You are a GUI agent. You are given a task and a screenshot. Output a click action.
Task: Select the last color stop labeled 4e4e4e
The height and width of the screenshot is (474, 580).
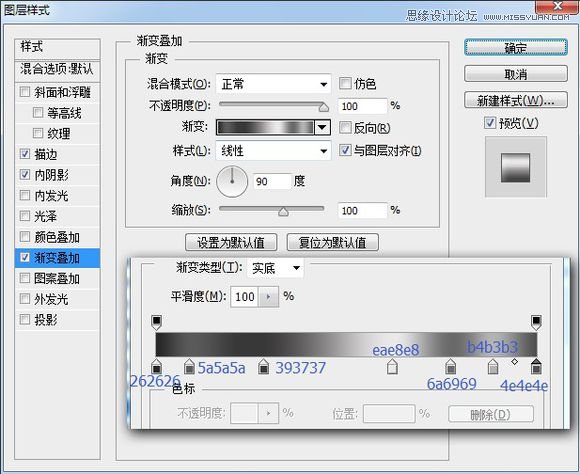pos(536,366)
